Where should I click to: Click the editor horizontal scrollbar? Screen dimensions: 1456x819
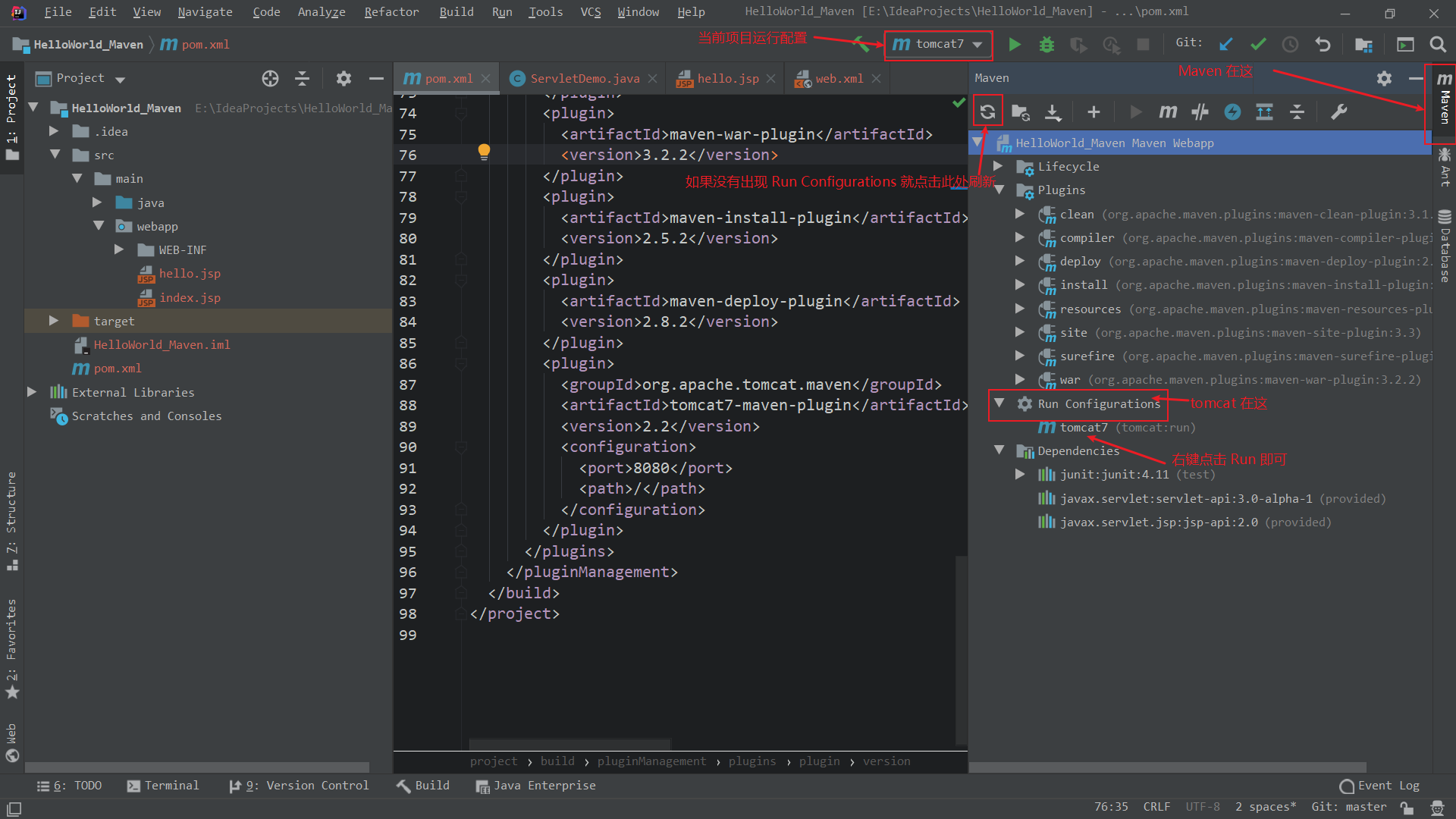tap(569, 744)
